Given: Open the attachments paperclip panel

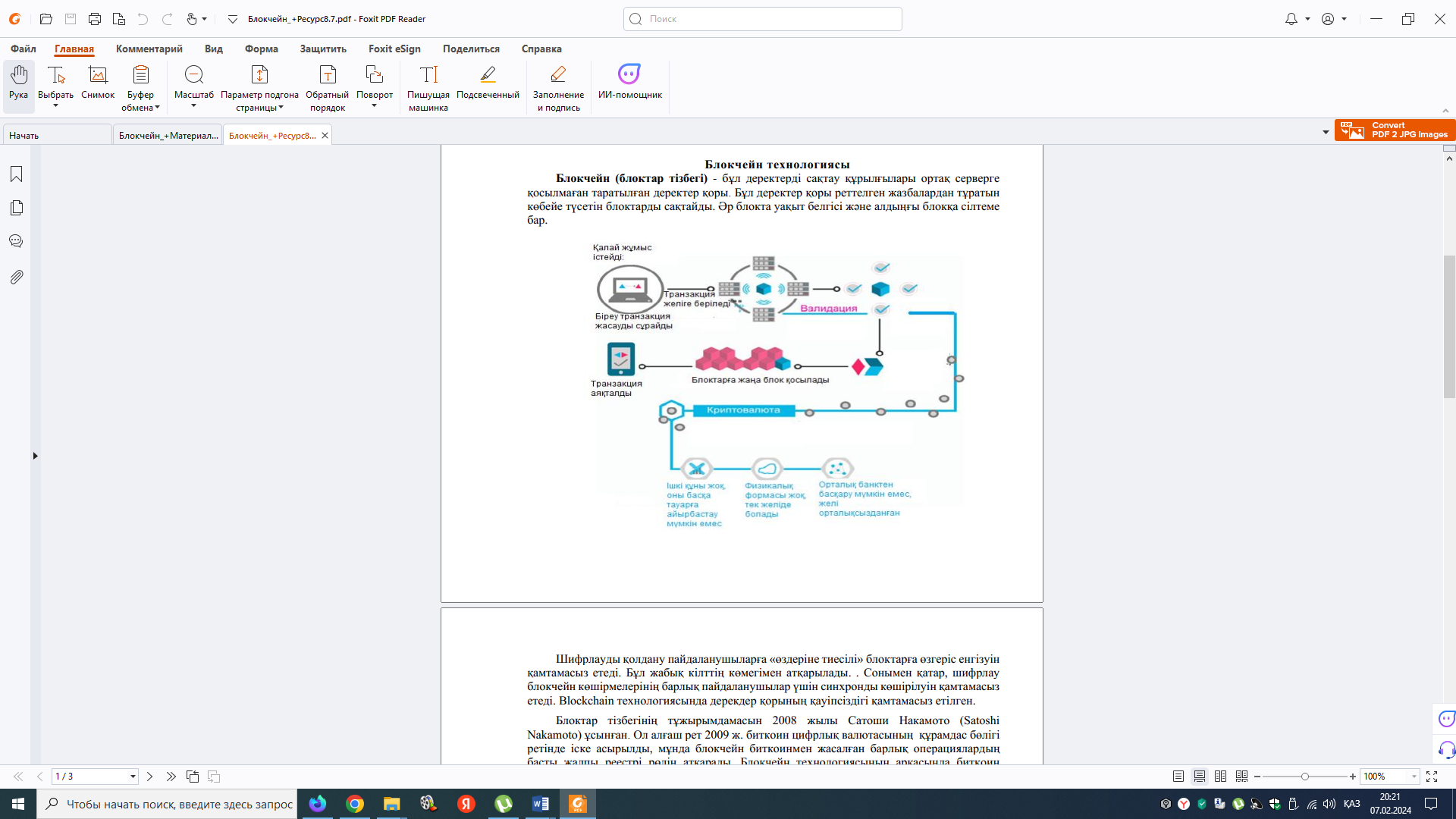Looking at the screenshot, I should [16, 277].
